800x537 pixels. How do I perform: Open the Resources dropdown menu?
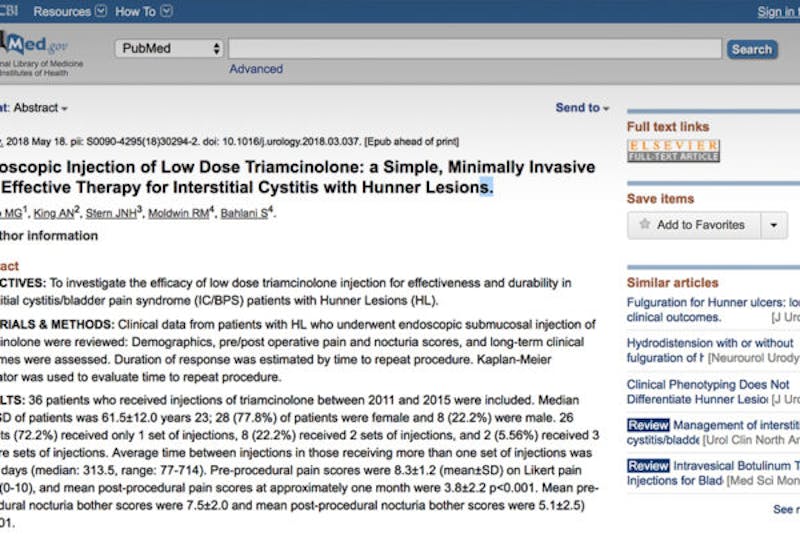tap(70, 11)
